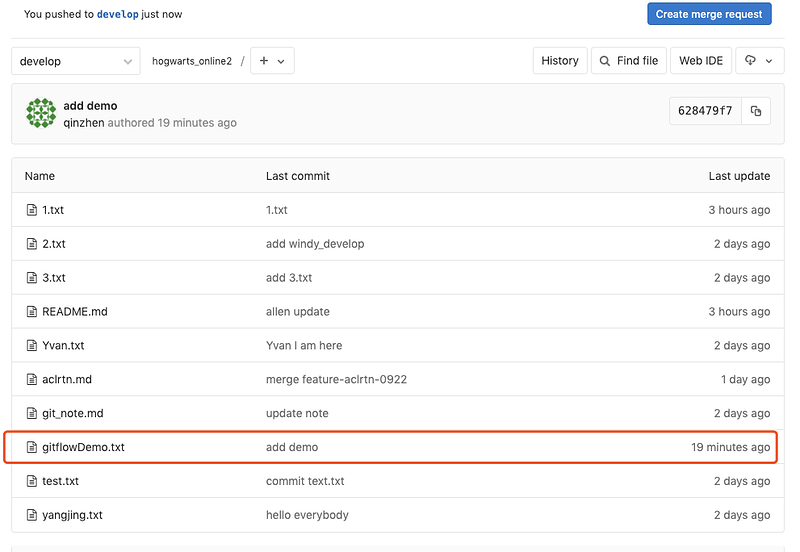
Task: Open git_note.md file
Action: tap(72, 413)
